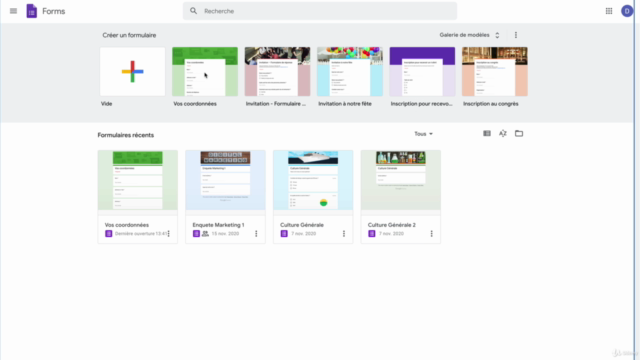Open Culture Générale form preview
The width and height of the screenshot is (640, 360).
(x=313, y=180)
